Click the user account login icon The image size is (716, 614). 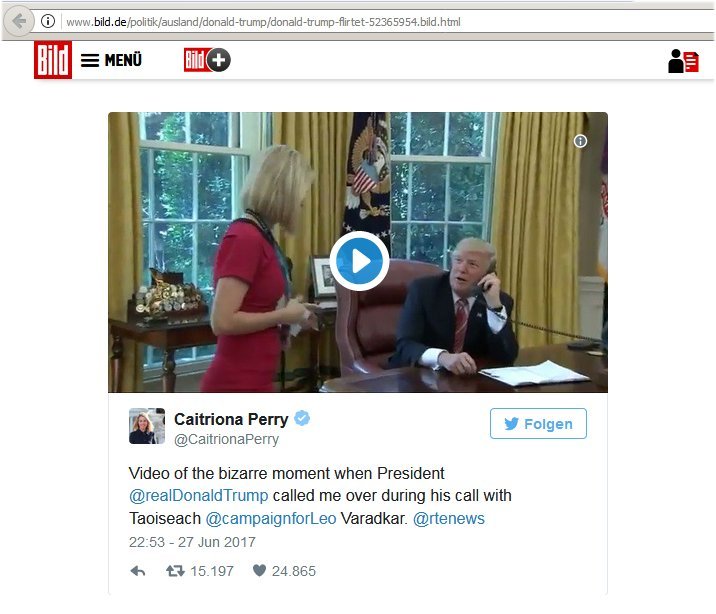pos(683,61)
